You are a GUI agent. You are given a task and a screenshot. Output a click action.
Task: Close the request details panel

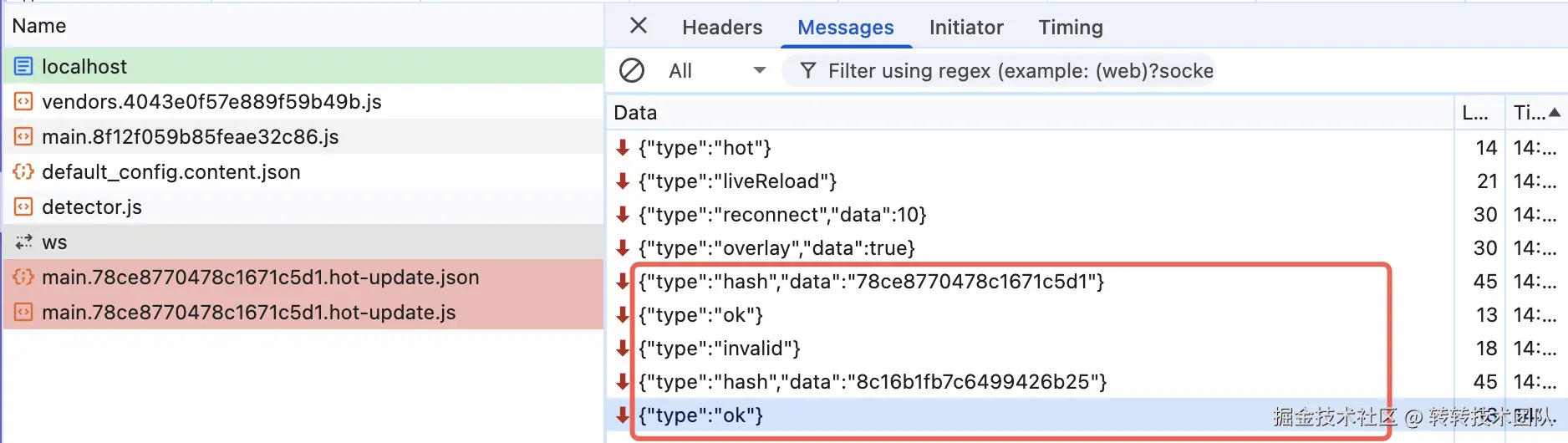pos(639,26)
